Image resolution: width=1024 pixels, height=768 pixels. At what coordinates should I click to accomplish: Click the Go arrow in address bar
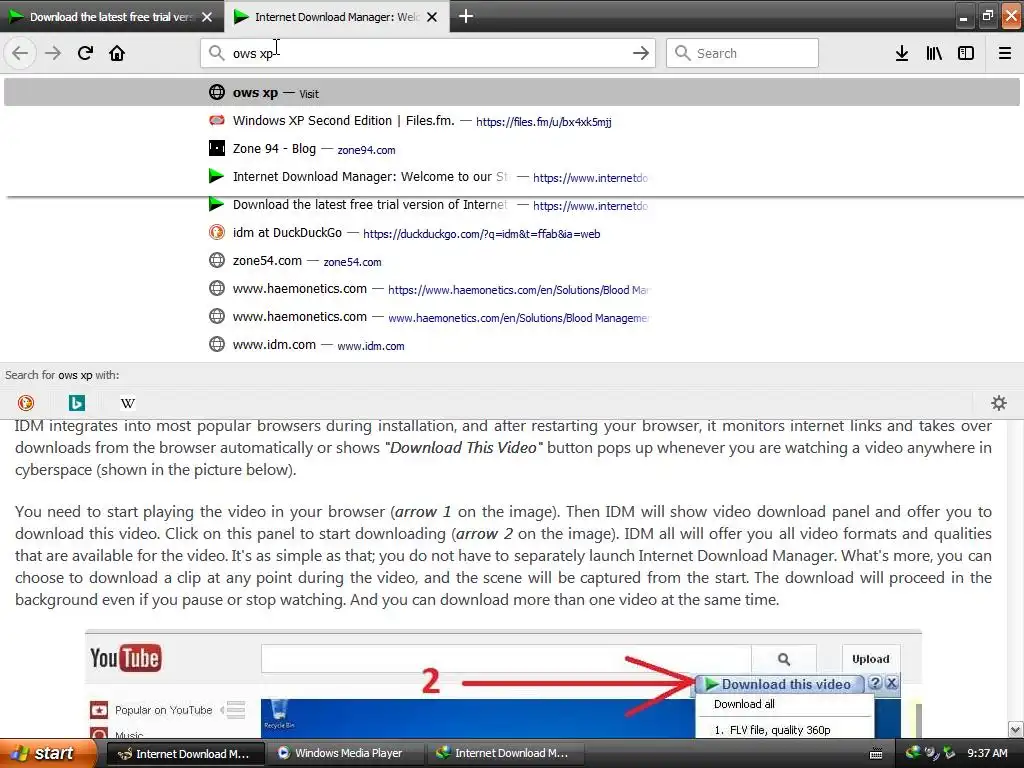point(641,53)
